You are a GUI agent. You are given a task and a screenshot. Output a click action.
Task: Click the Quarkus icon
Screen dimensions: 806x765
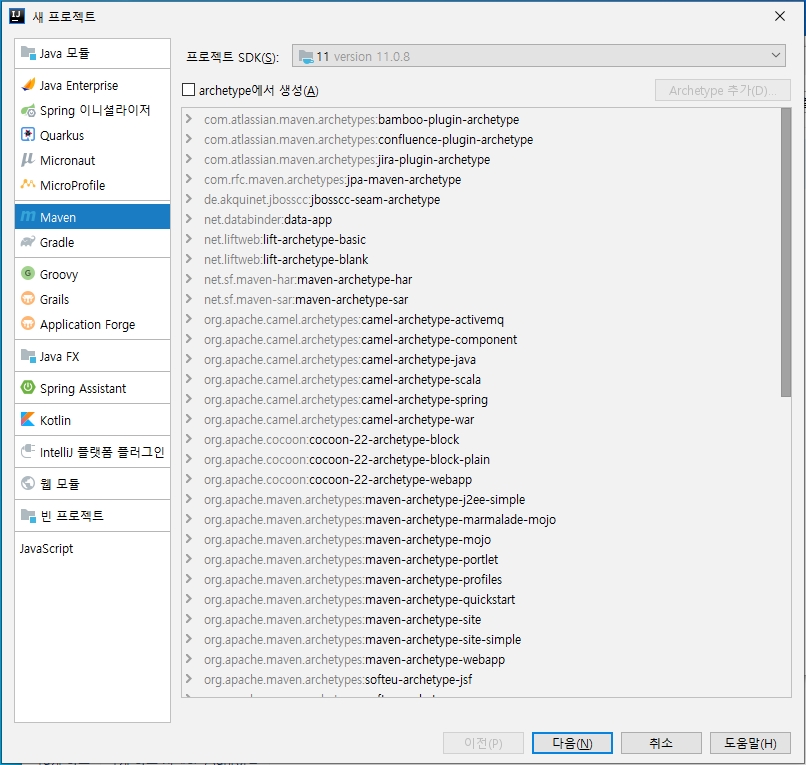tap(28, 135)
